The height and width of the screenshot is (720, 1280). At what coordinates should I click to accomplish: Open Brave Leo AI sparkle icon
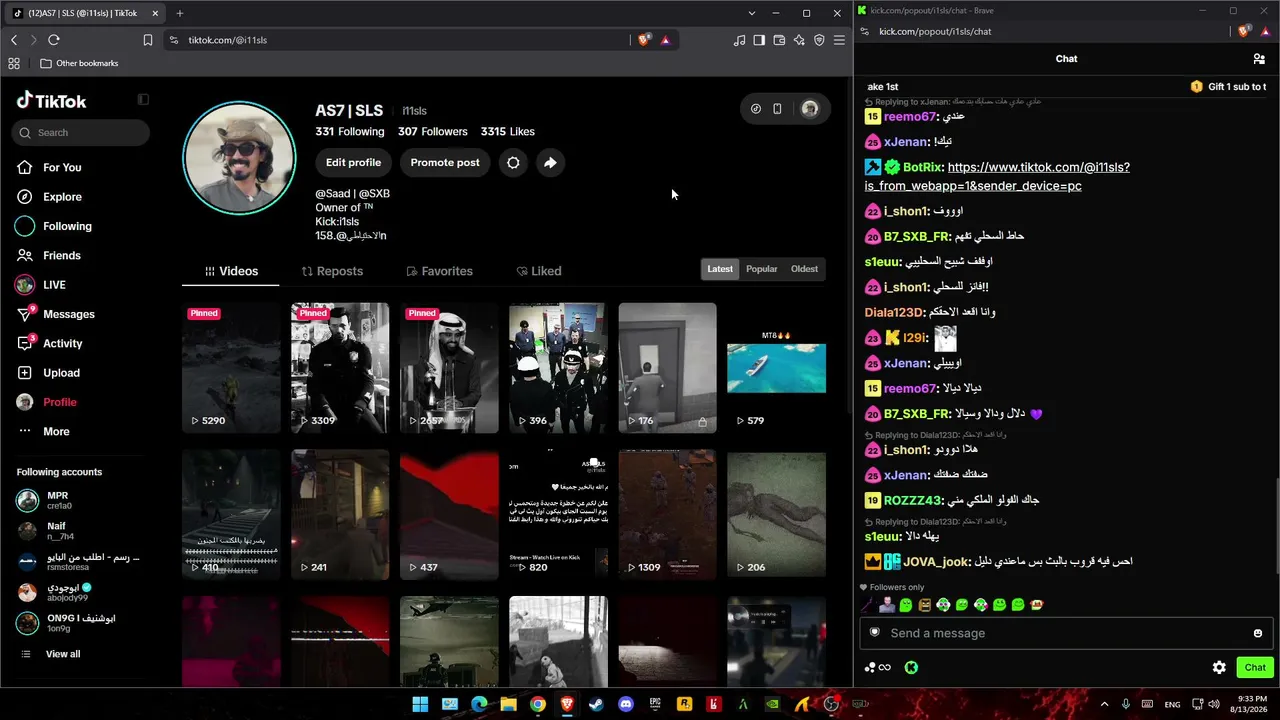[799, 40]
